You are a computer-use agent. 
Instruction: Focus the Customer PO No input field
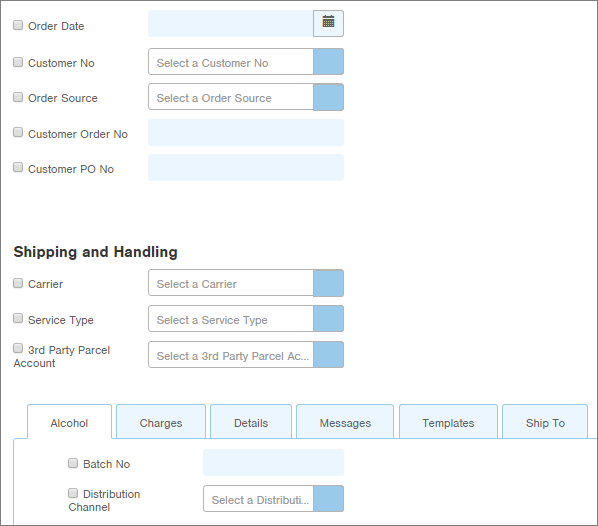246,167
